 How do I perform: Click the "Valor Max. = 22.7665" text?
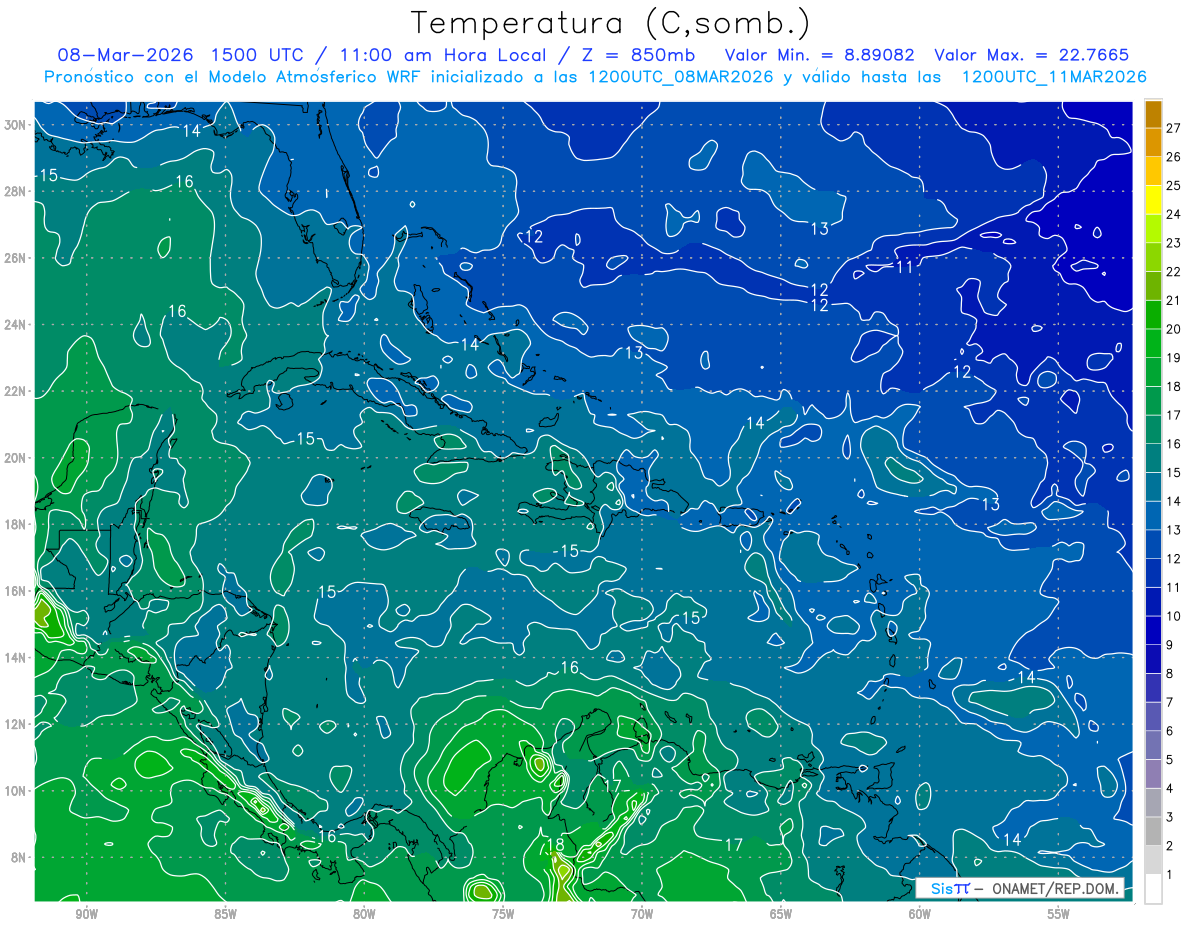click(x=1032, y=55)
